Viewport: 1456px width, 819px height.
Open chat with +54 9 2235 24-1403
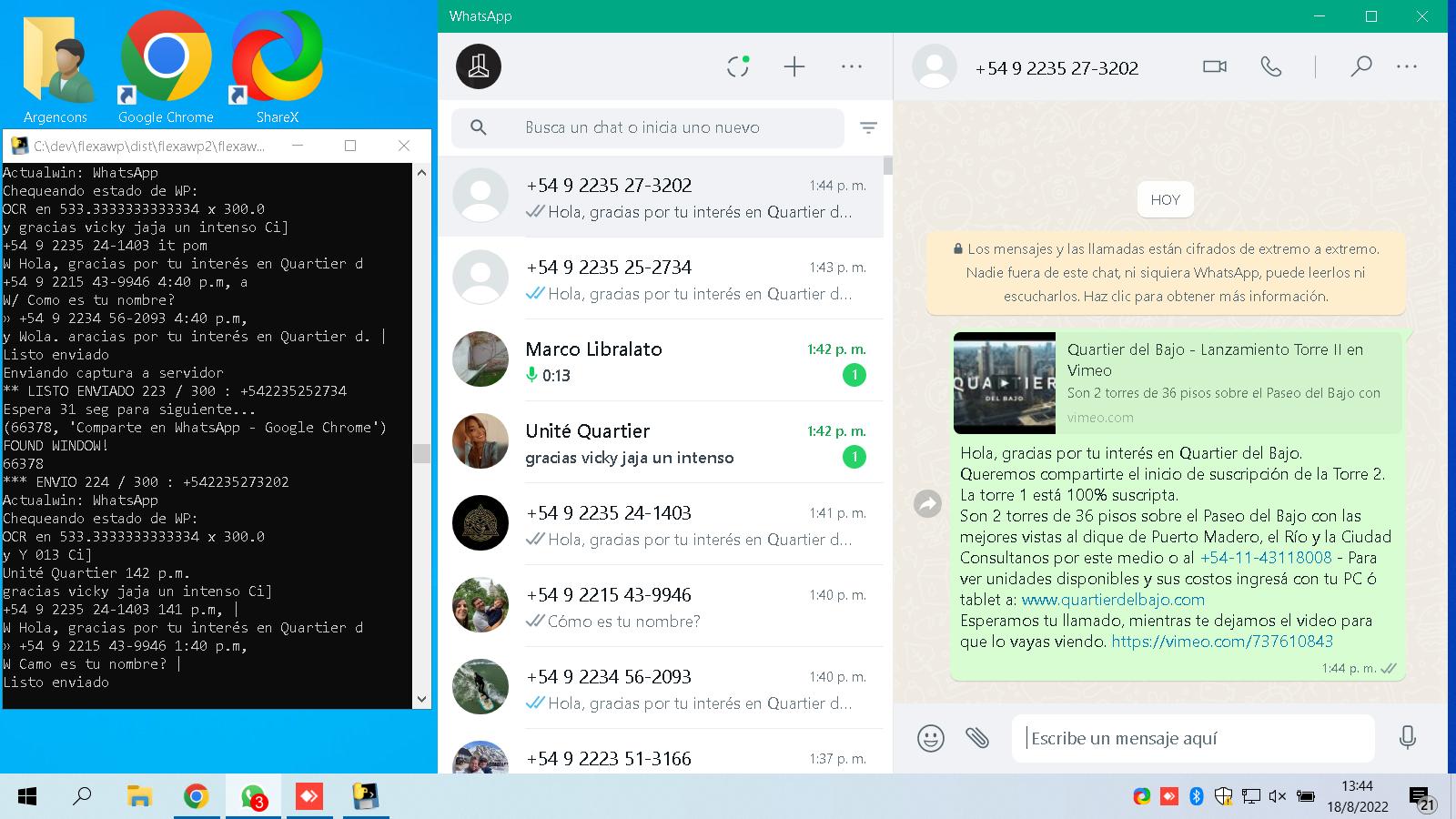click(661, 524)
